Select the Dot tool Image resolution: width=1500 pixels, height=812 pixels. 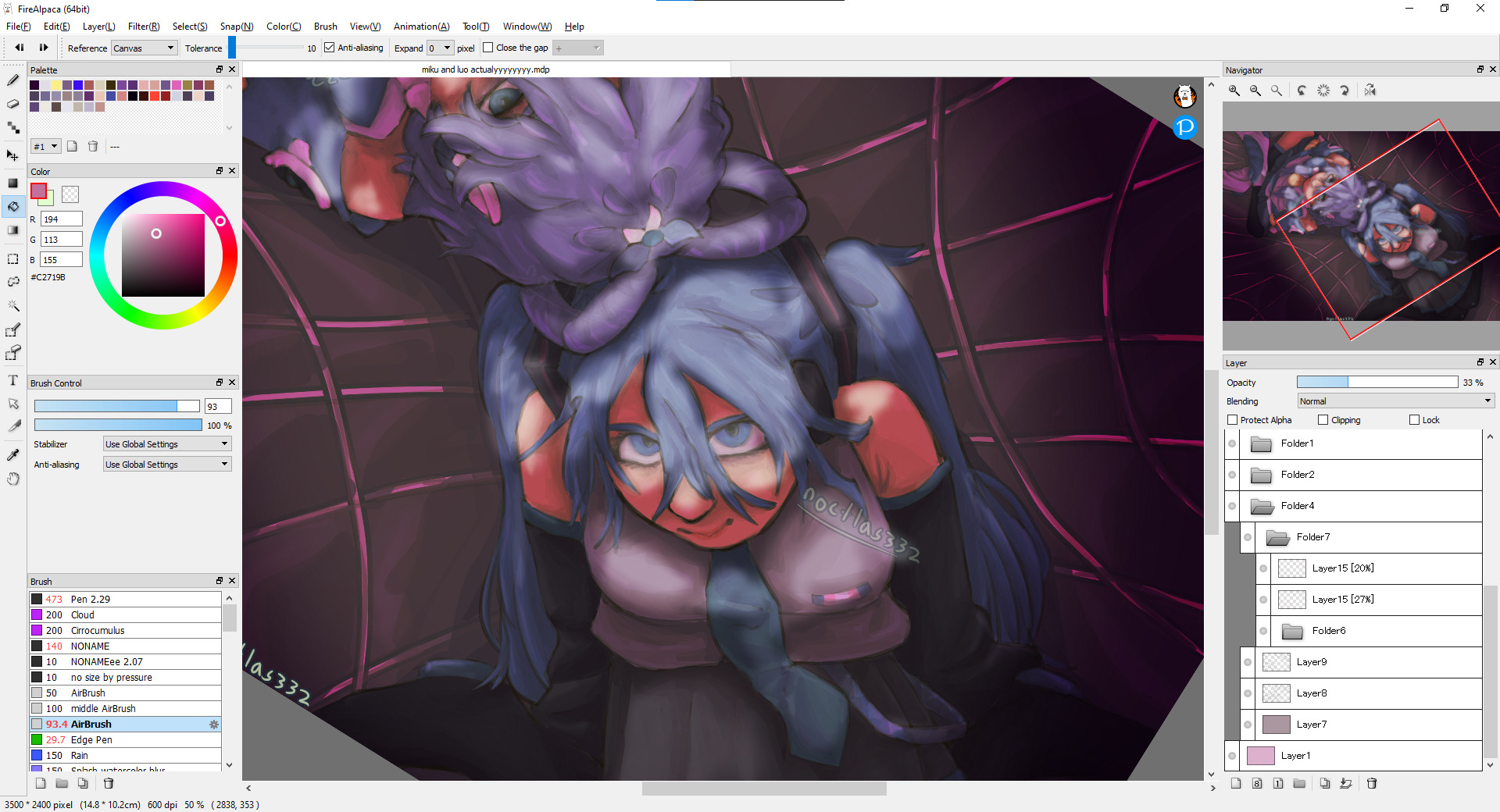[x=13, y=127]
